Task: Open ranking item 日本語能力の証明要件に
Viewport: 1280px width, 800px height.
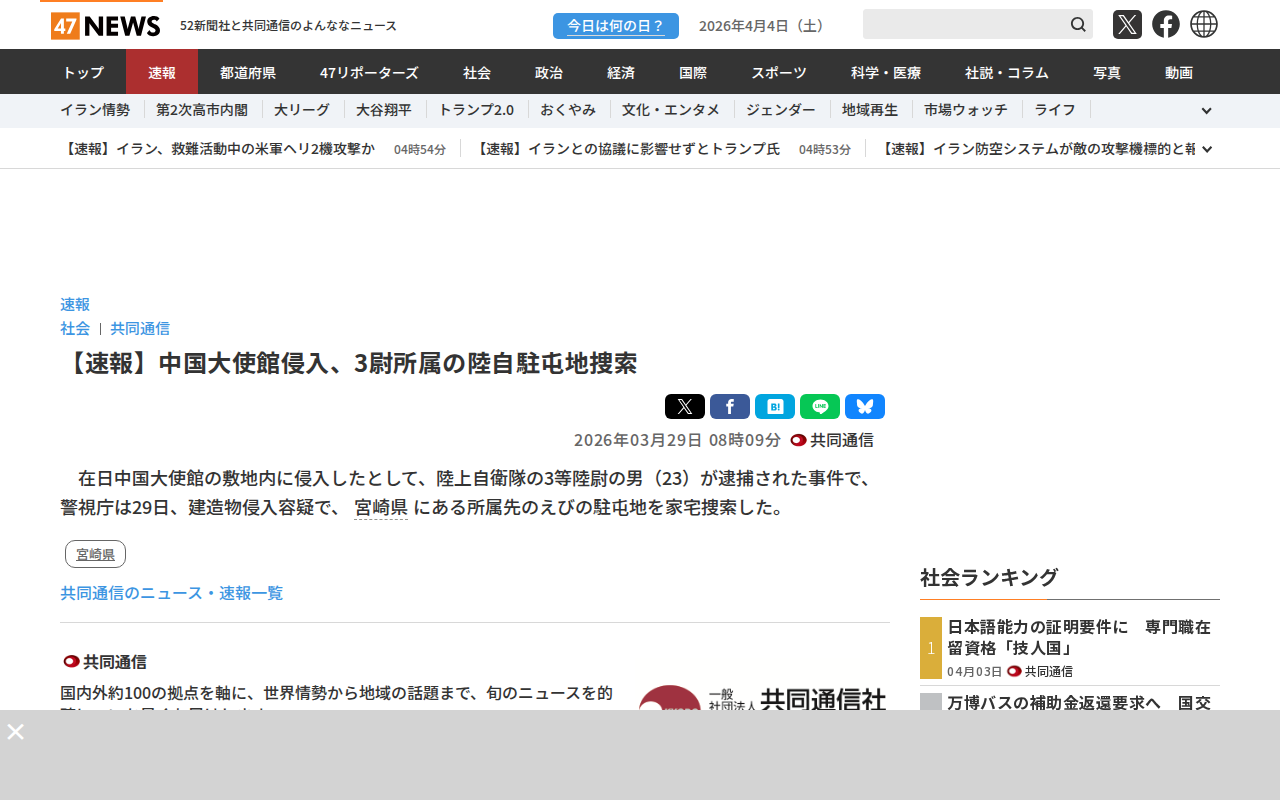Action: coord(1080,637)
